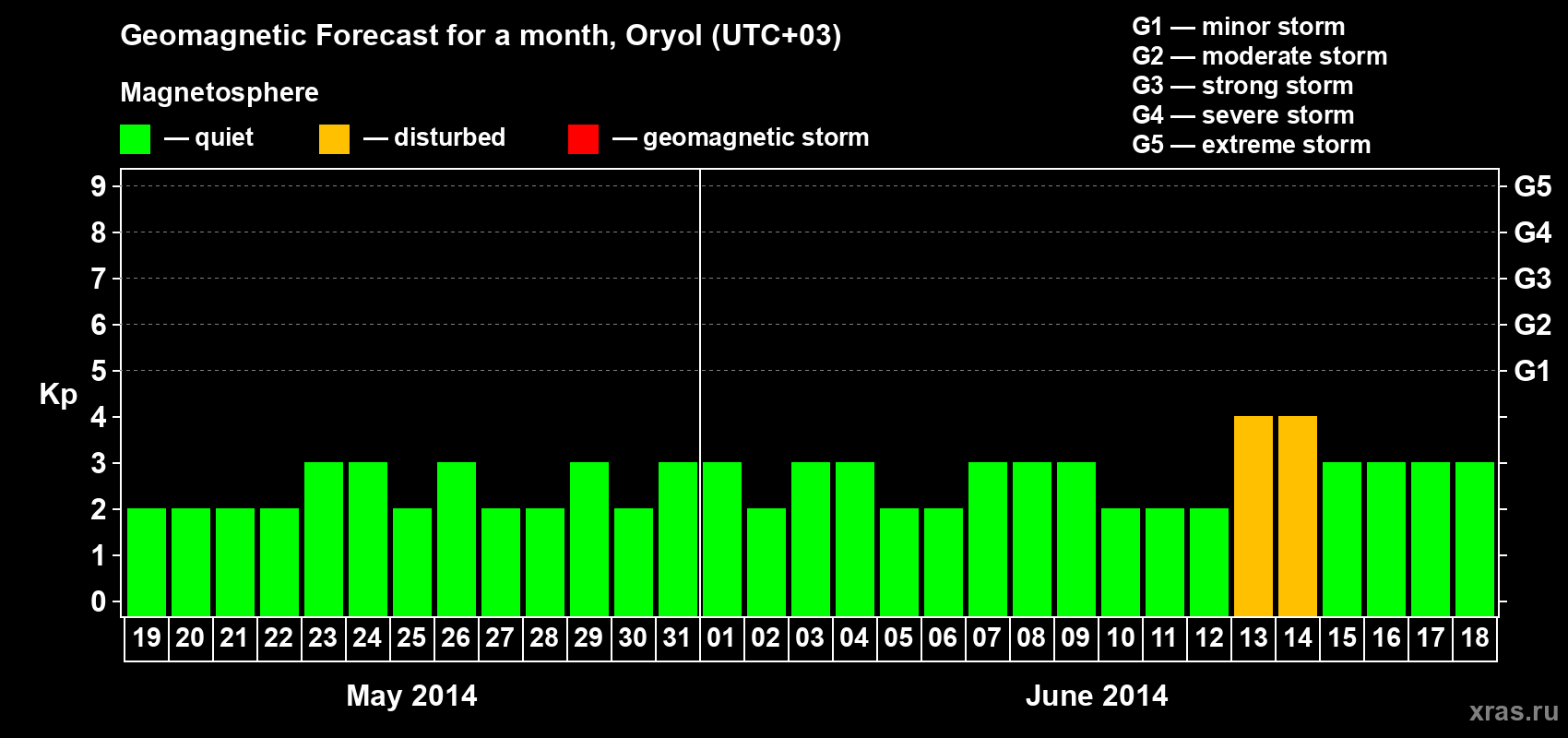Click the date label 05
Screen dimensions: 1568x738
(x=898, y=637)
